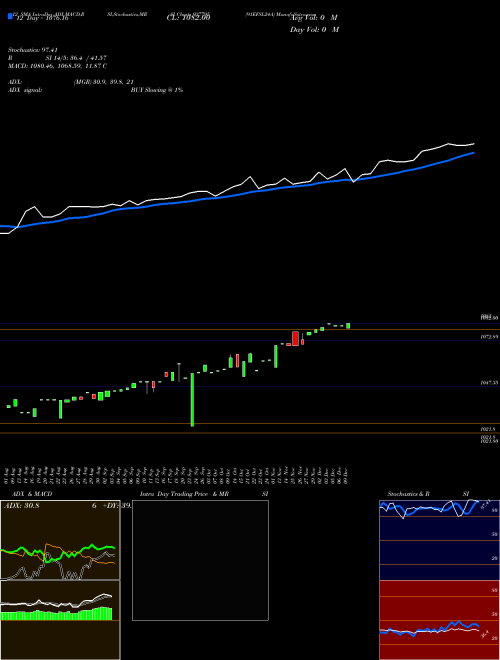Image resolution: width=500 pixels, height=660 pixels.
Task: Click the 'Day Vol: 0 M' label
Action: pyautogui.click(x=314, y=29)
